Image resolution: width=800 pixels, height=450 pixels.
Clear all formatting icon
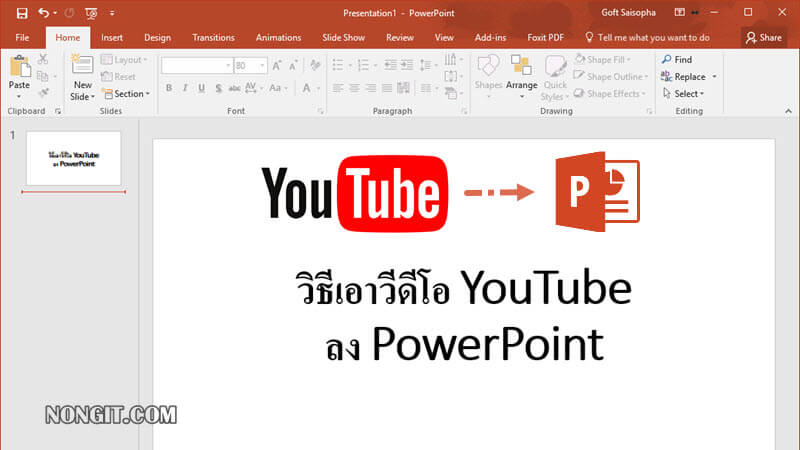315,65
